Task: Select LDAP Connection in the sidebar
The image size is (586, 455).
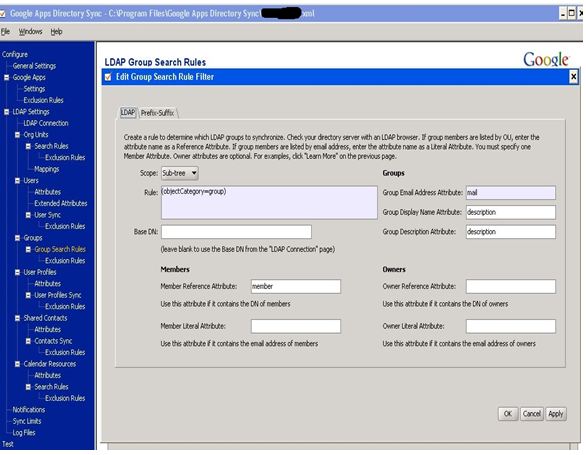Action: (x=46, y=123)
